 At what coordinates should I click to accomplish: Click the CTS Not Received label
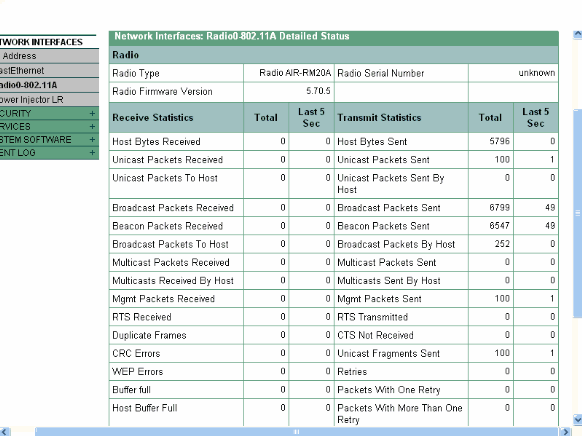click(375, 335)
